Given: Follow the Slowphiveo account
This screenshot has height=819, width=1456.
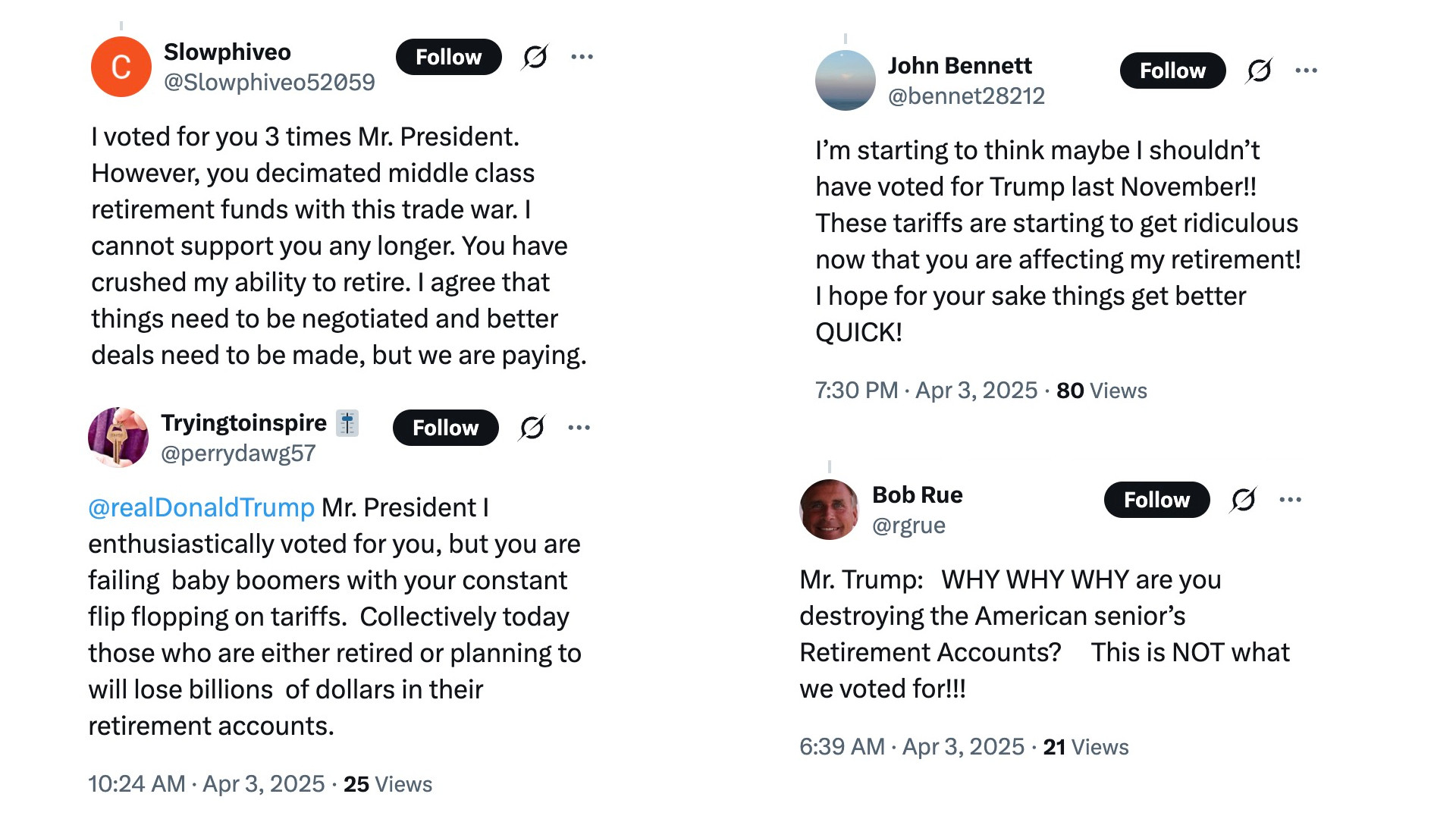Looking at the screenshot, I should [449, 57].
